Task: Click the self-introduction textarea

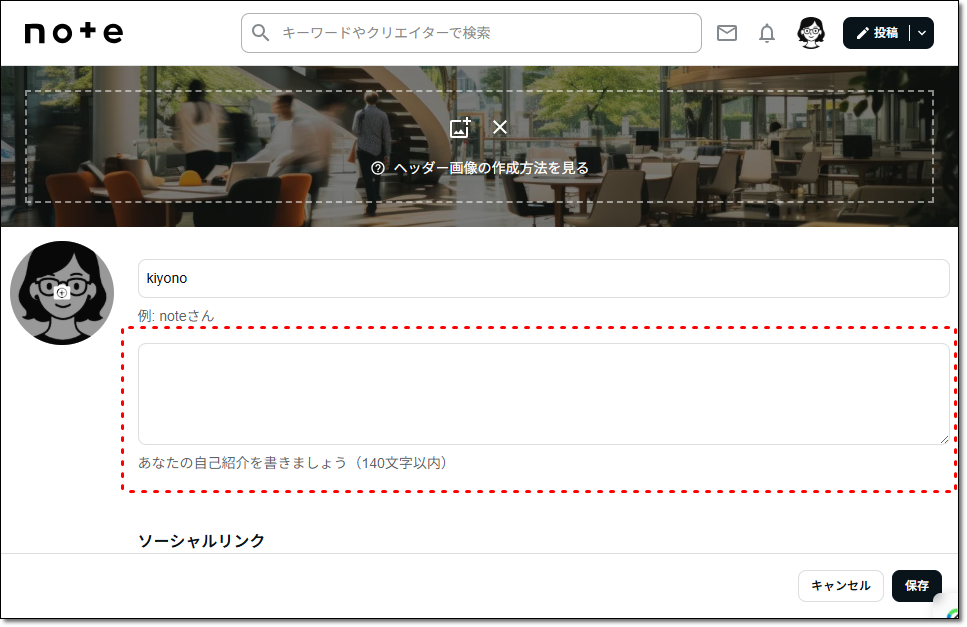Action: [x=544, y=392]
